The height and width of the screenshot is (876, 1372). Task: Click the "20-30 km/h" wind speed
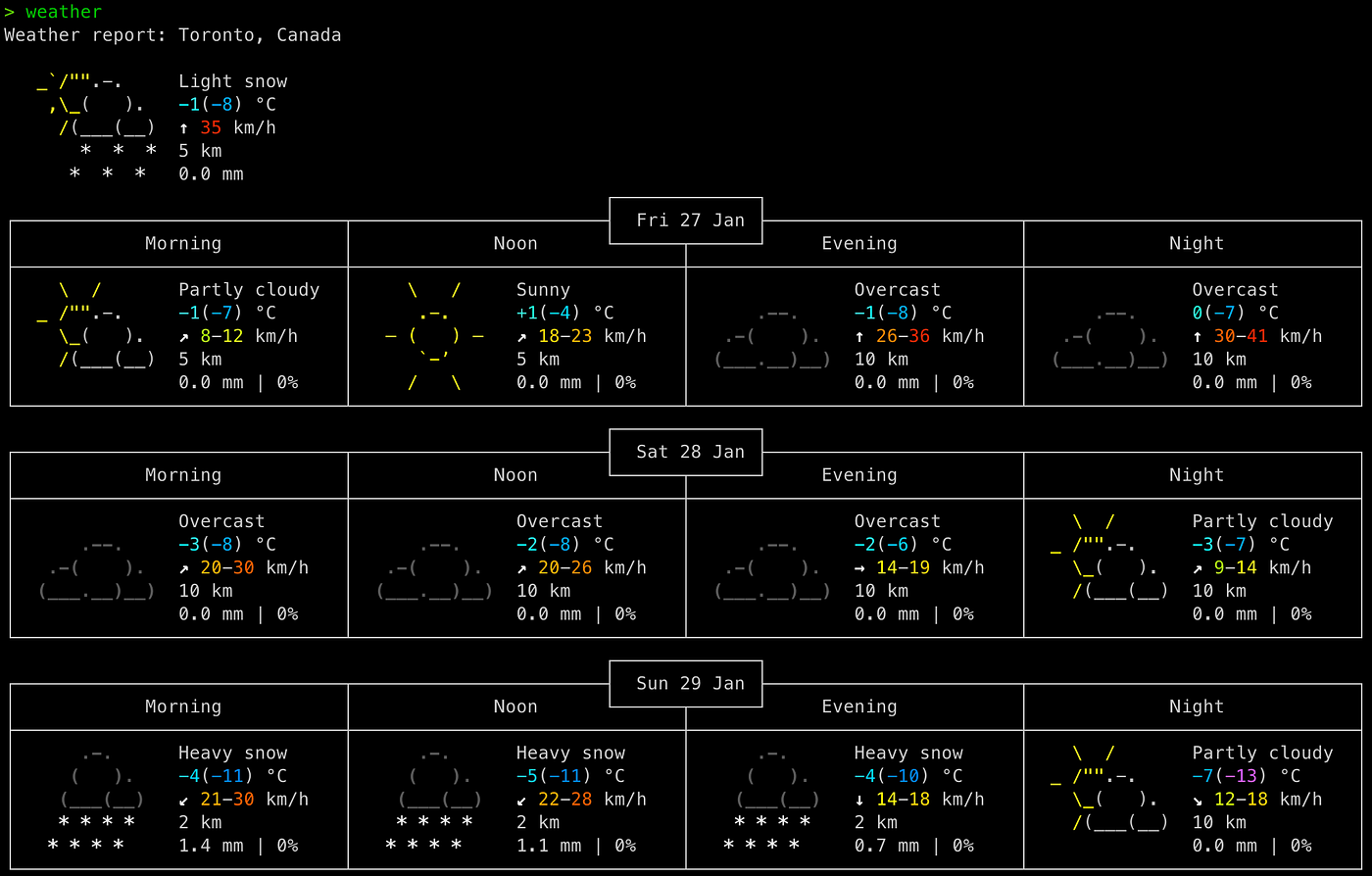click(255, 567)
